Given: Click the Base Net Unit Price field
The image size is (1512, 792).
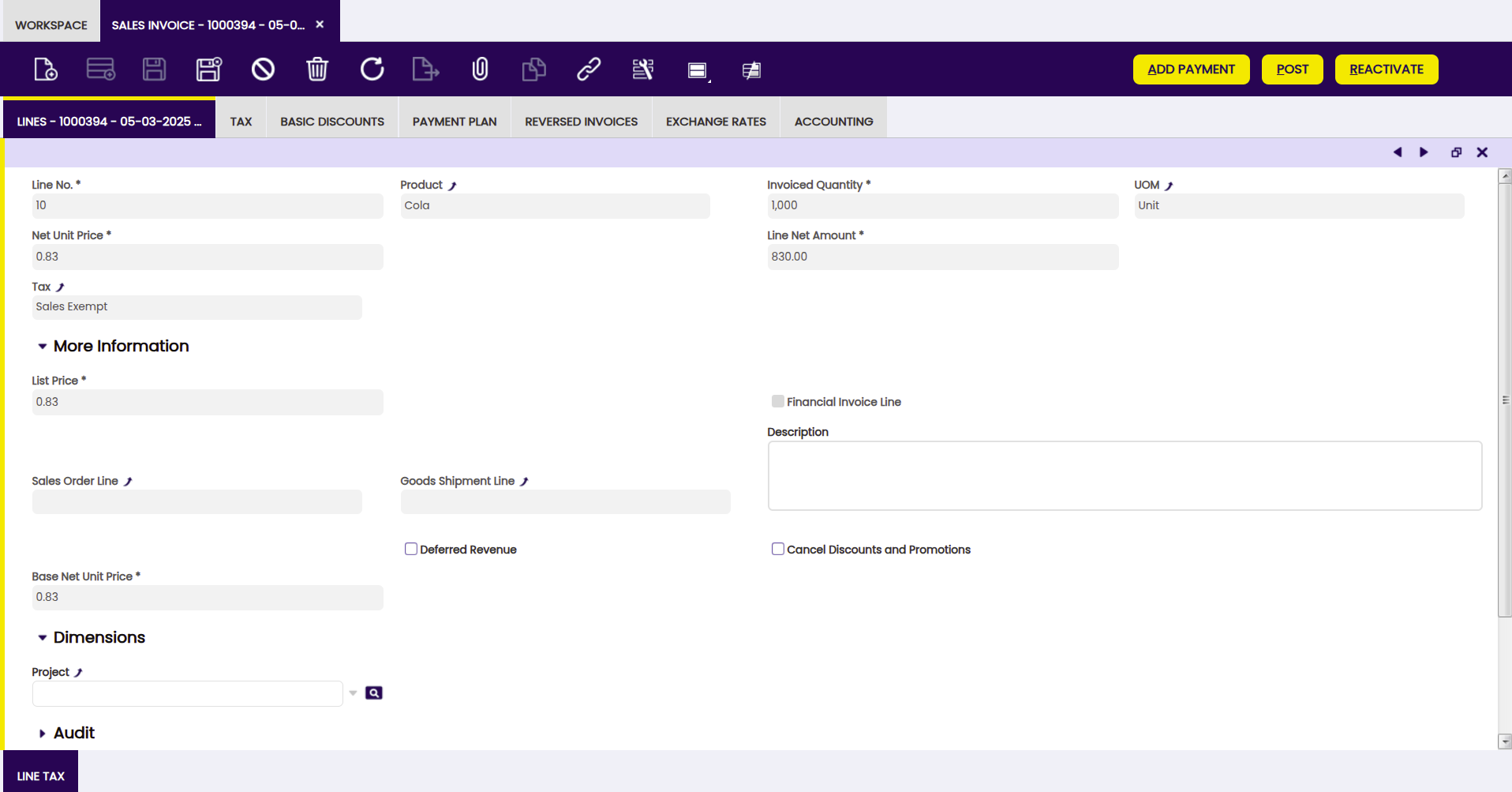Looking at the screenshot, I should tap(208, 597).
